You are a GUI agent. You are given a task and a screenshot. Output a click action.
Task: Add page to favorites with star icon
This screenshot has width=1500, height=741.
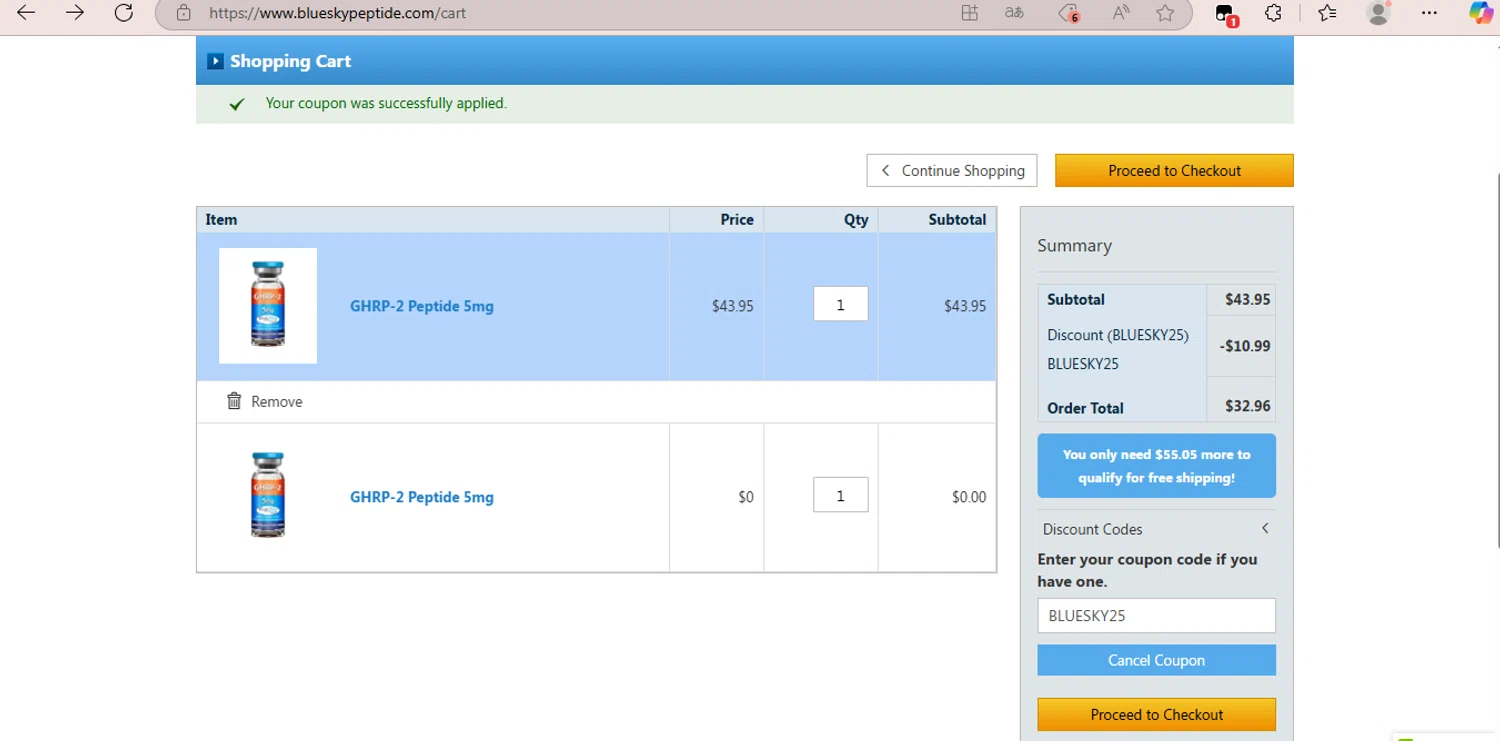[x=1165, y=13]
